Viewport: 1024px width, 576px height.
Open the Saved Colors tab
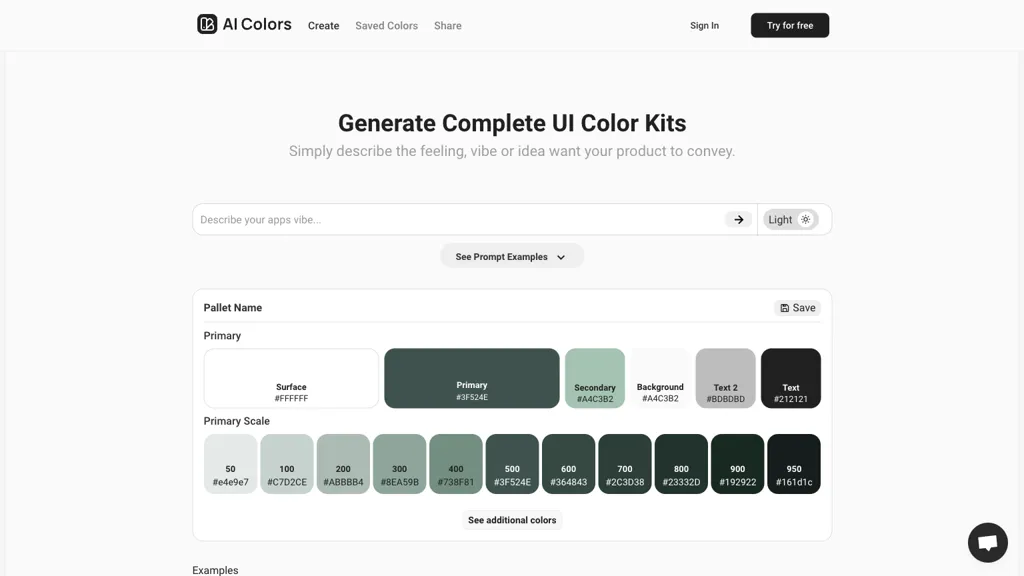[387, 25]
